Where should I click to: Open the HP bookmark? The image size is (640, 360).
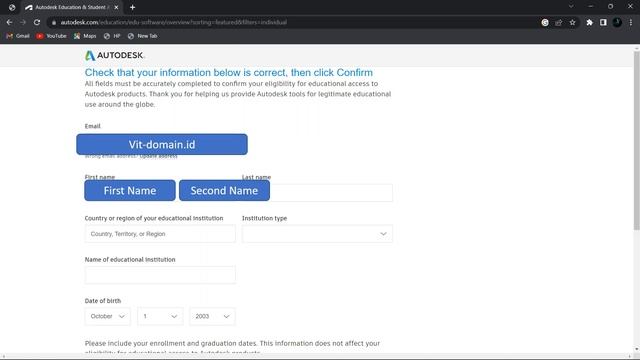click(x=112, y=36)
